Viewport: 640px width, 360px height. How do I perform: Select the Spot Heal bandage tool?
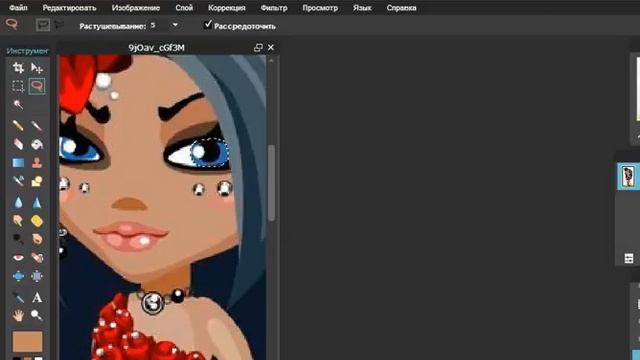coord(37,258)
